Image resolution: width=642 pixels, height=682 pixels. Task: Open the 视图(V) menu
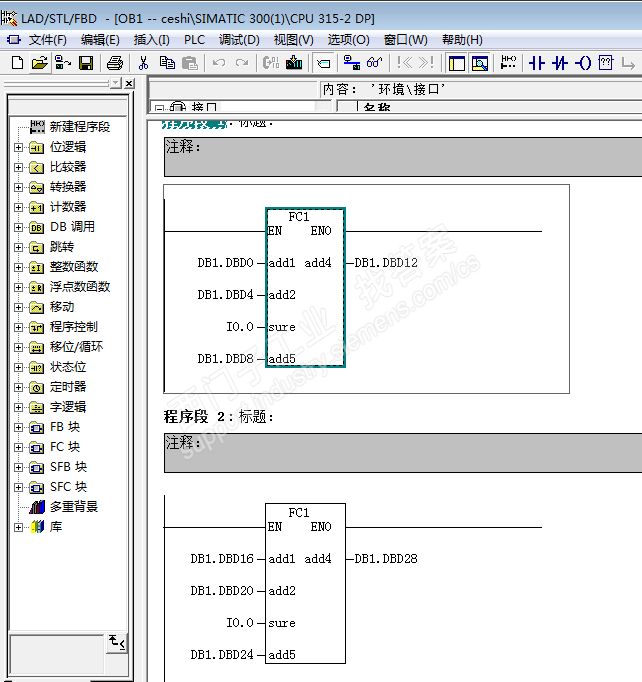(294, 40)
